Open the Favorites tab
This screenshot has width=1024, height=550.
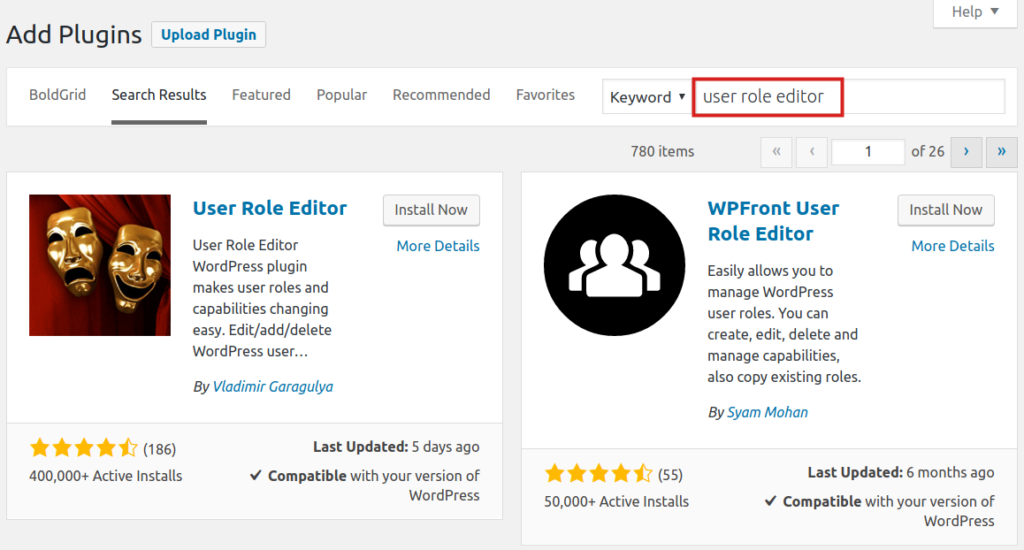pos(545,95)
